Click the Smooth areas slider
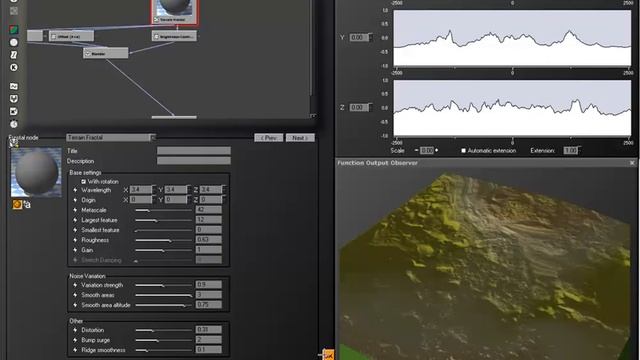640x360 pixels. tap(163, 295)
